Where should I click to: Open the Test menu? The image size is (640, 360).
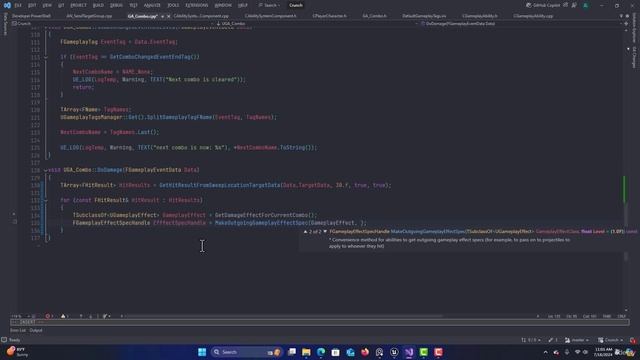[133, 5]
